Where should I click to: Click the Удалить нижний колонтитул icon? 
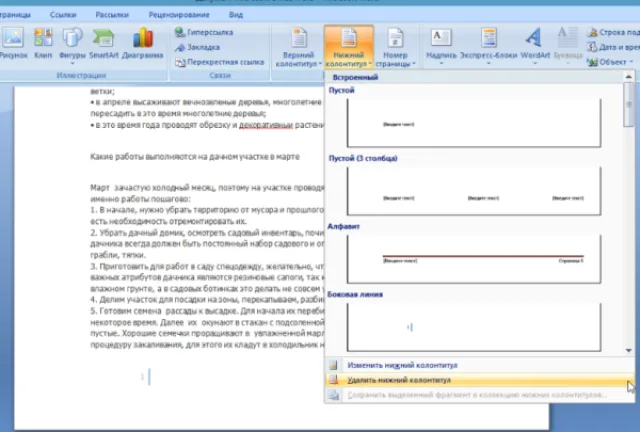click(x=334, y=380)
